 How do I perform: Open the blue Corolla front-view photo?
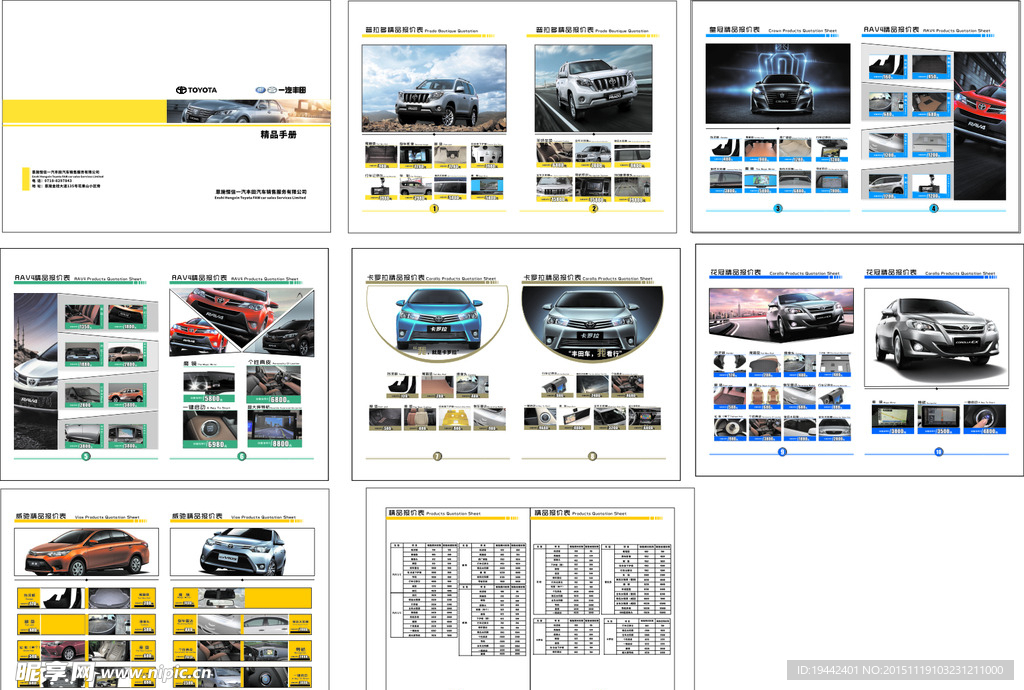(x=438, y=323)
